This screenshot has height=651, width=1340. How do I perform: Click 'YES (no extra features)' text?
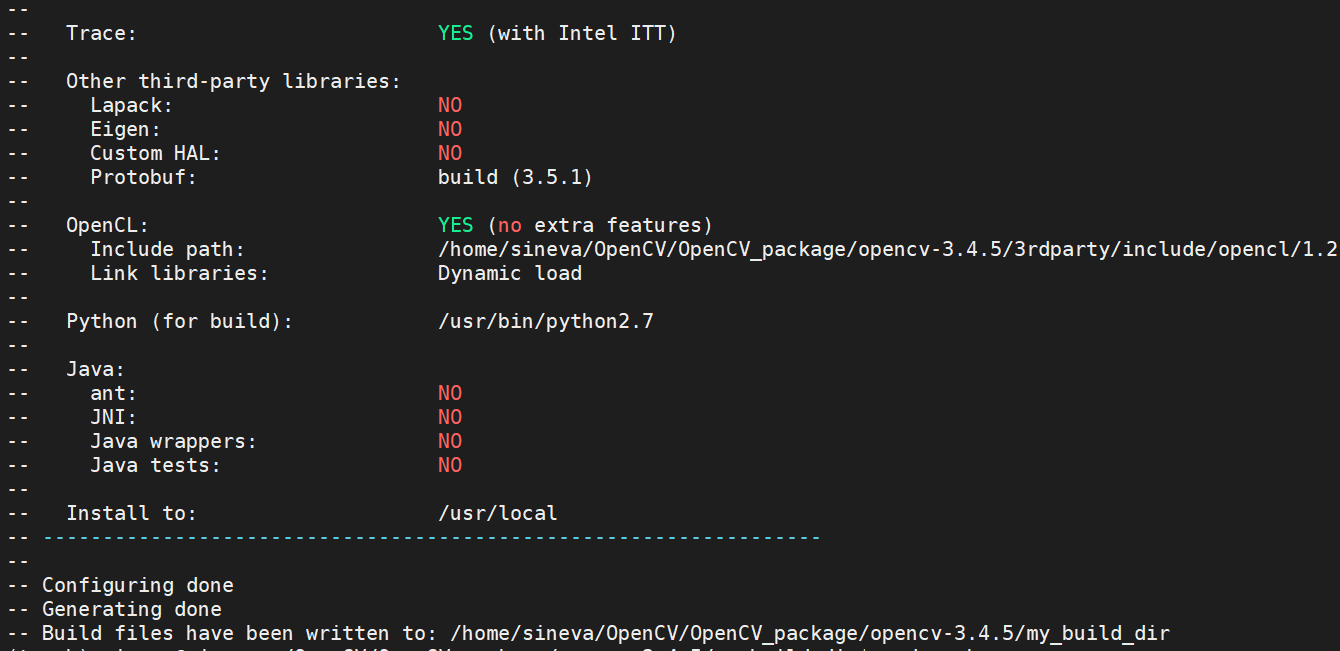pos(575,225)
